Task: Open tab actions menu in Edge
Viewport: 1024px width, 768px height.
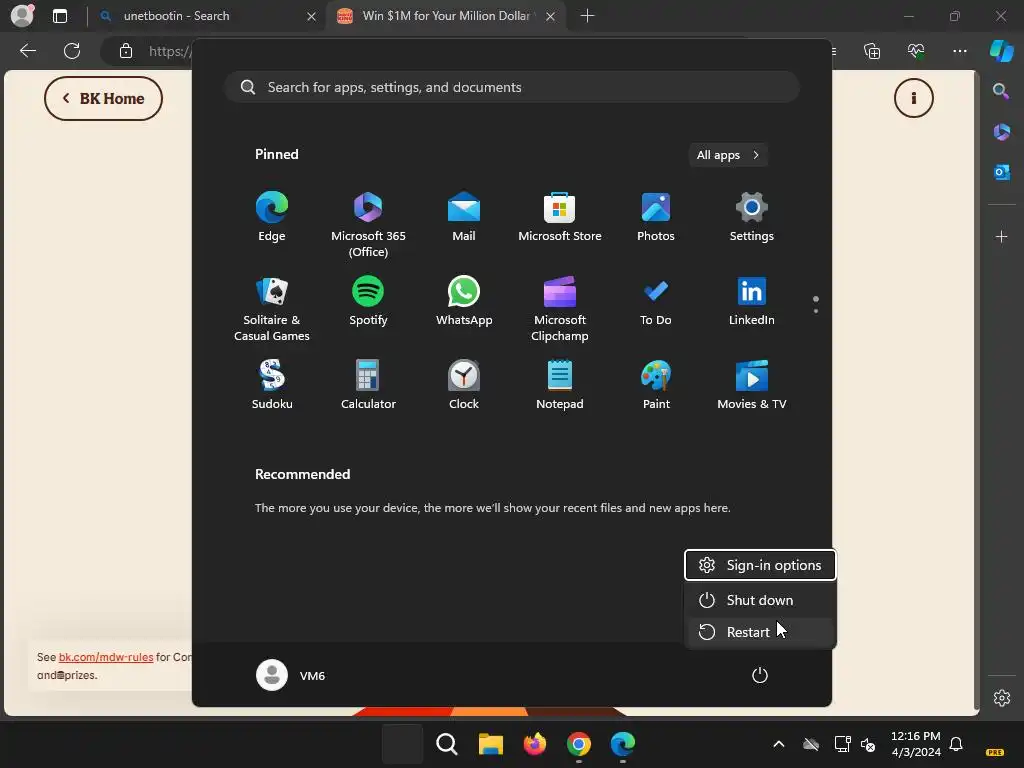Action: pyautogui.click(x=60, y=16)
